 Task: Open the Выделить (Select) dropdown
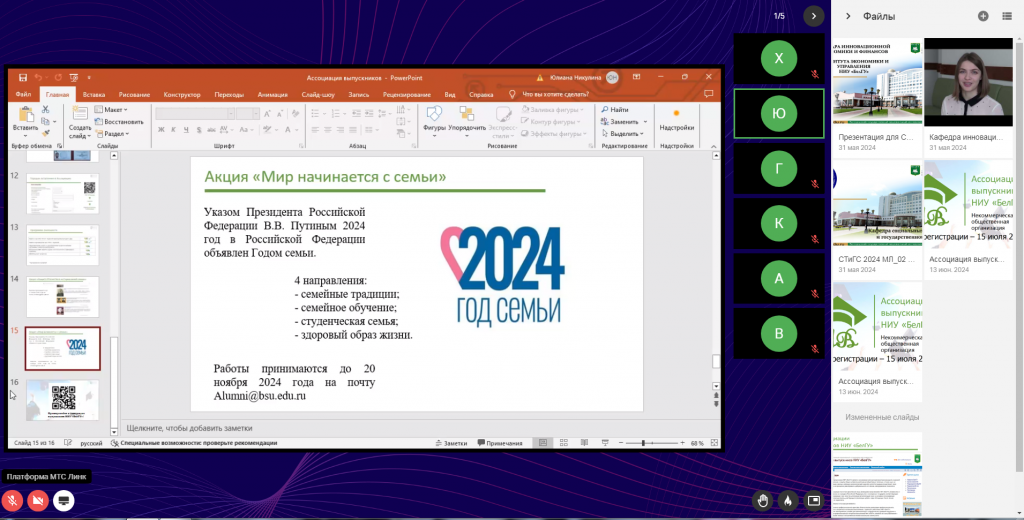(623, 134)
